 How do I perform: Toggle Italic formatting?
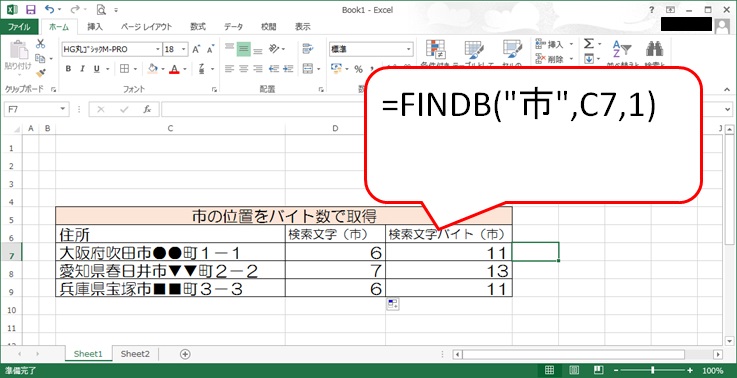82,69
